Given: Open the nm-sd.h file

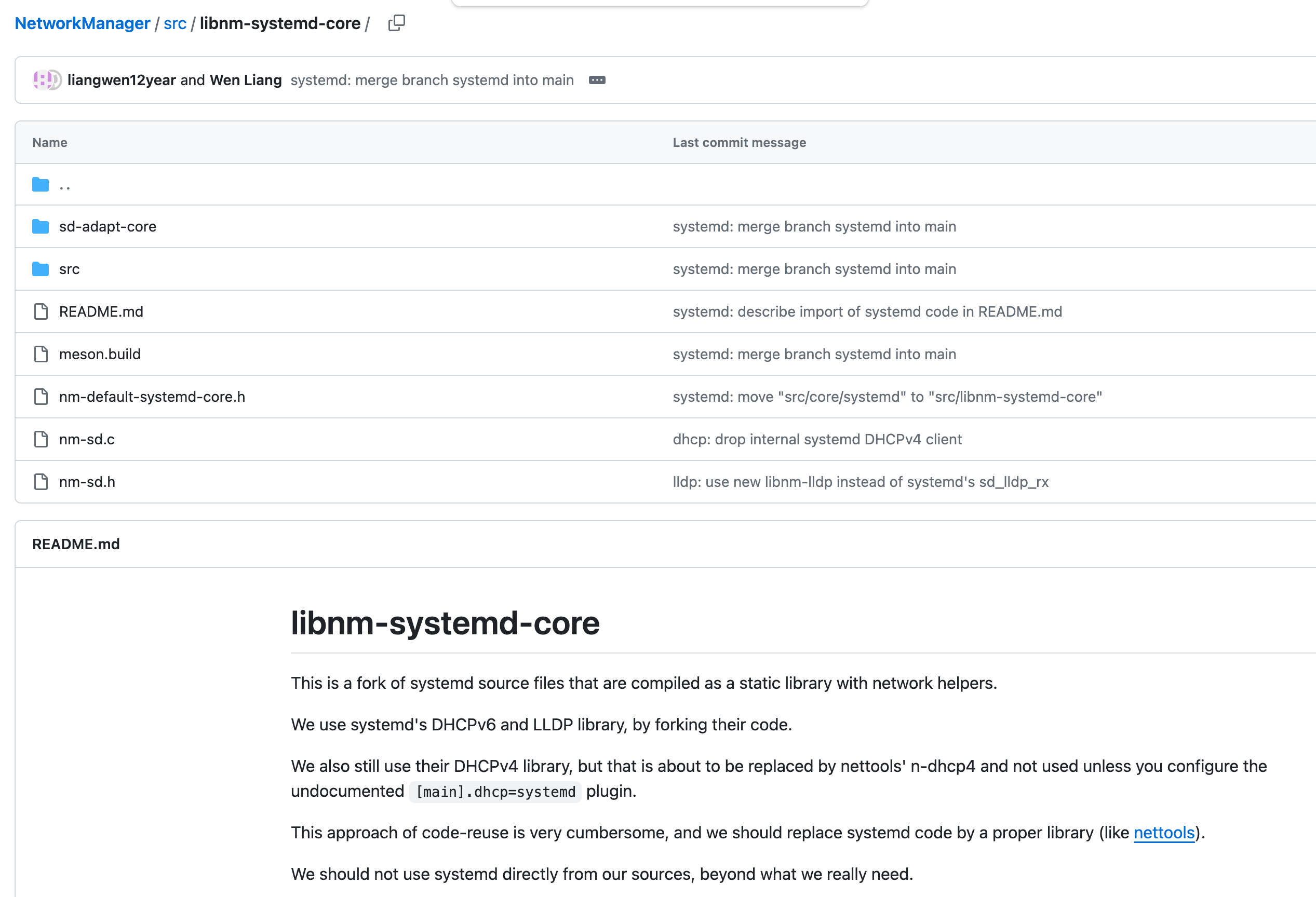Looking at the screenshot, I should (x=87, y=482).
